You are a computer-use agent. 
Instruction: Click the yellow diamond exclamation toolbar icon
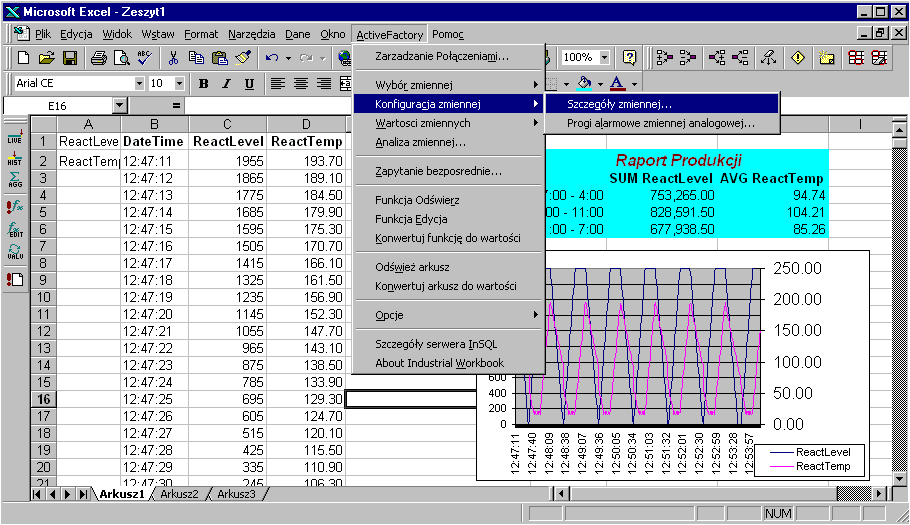click(x=798, y=57)
